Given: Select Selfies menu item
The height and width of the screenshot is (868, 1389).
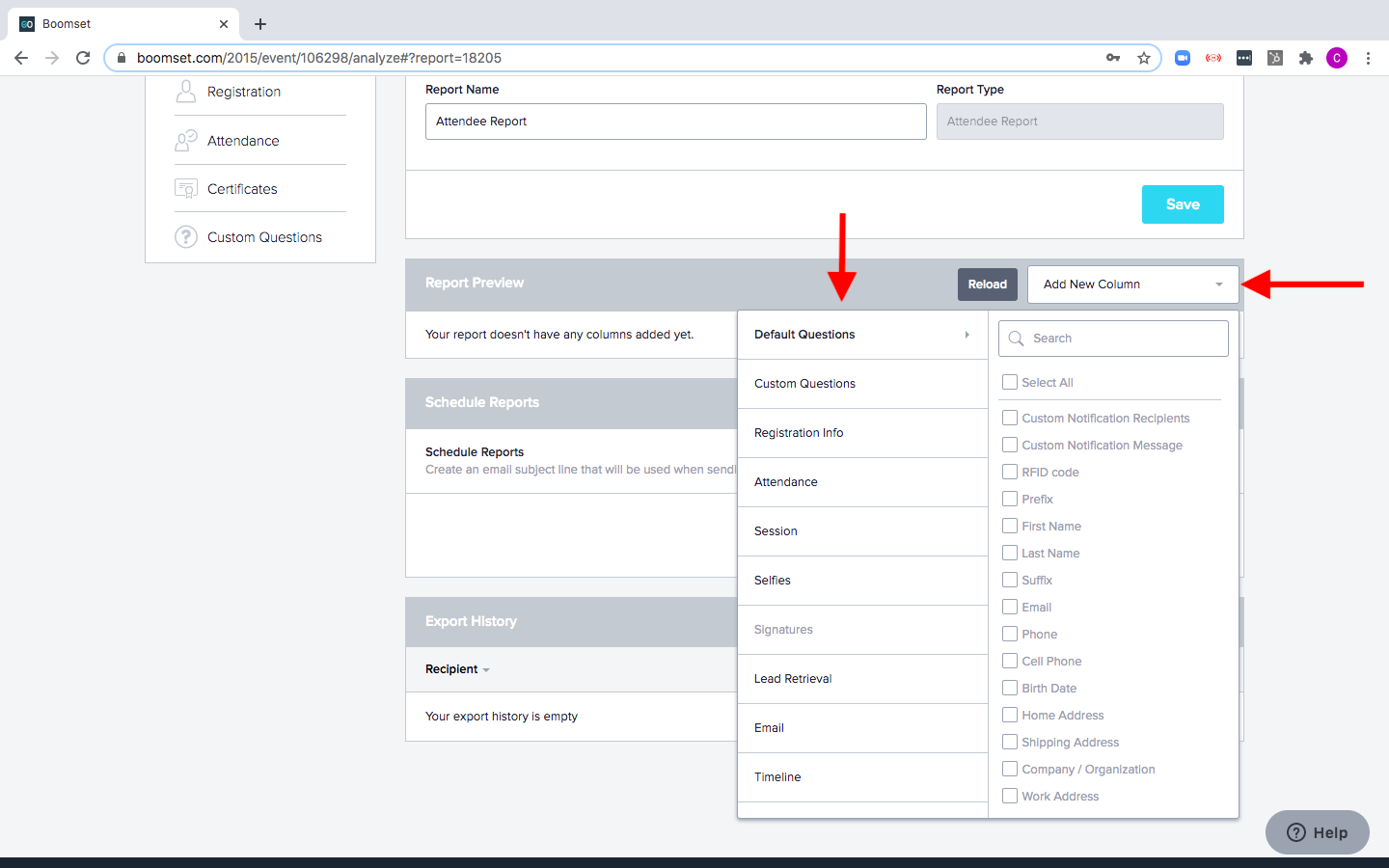Looking at the screenshot, I should pyautogui.click(x=862, y=581).
